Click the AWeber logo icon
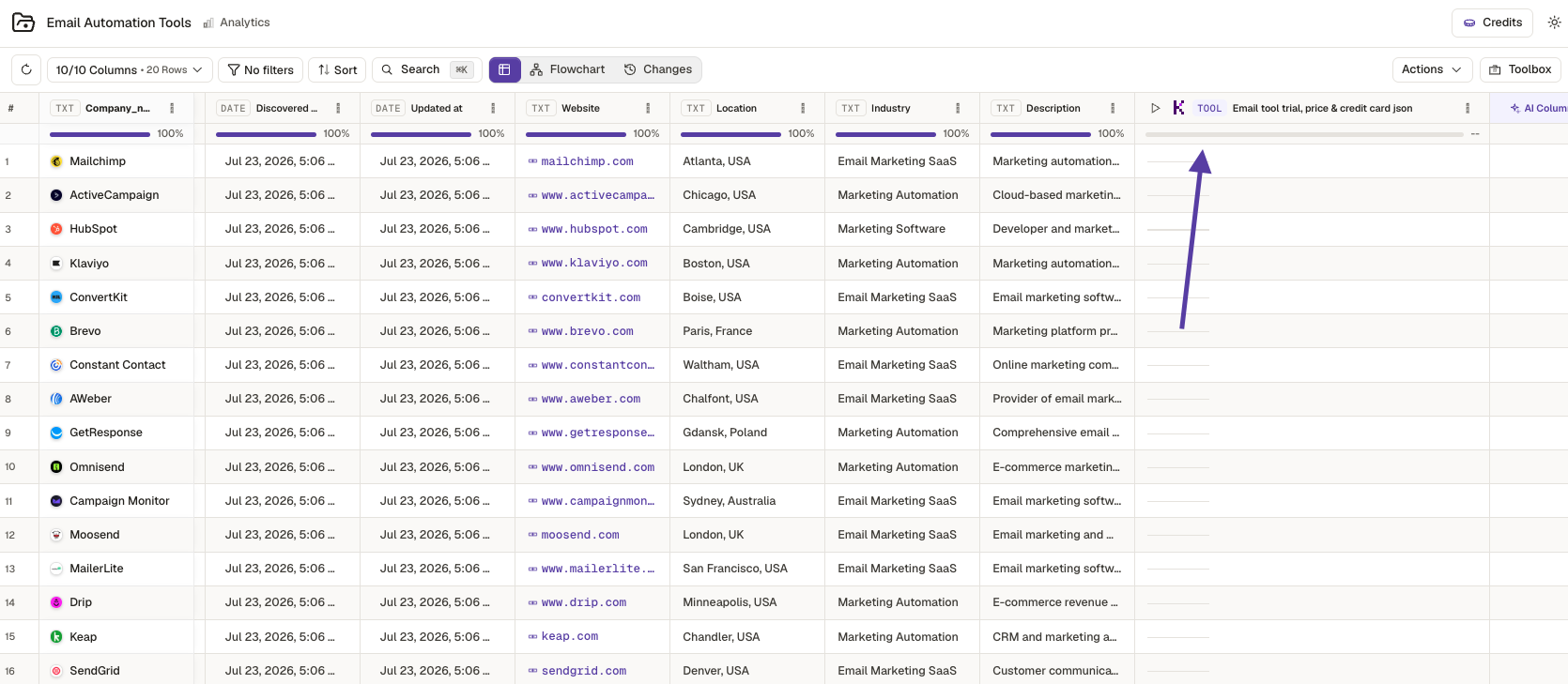The width and height of the screenshot is (1568, 684). point(56,399)
